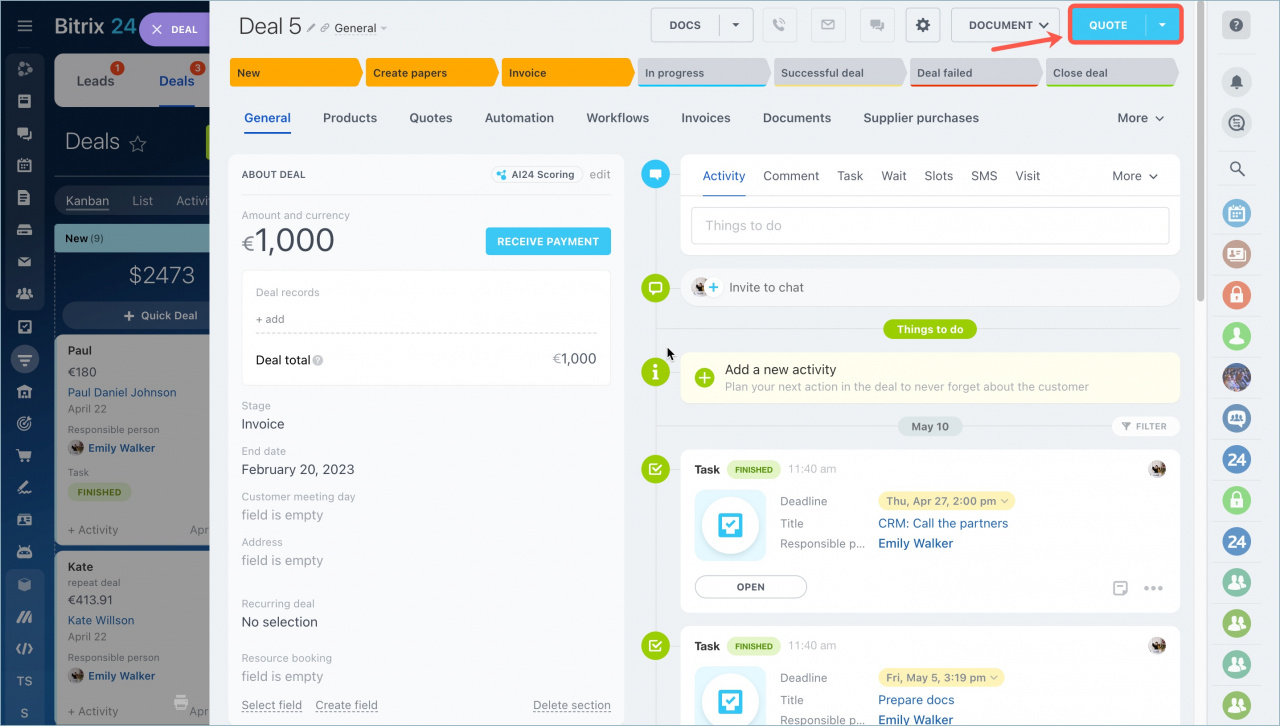Click Select field link
1280x726 pixels.
272,705
